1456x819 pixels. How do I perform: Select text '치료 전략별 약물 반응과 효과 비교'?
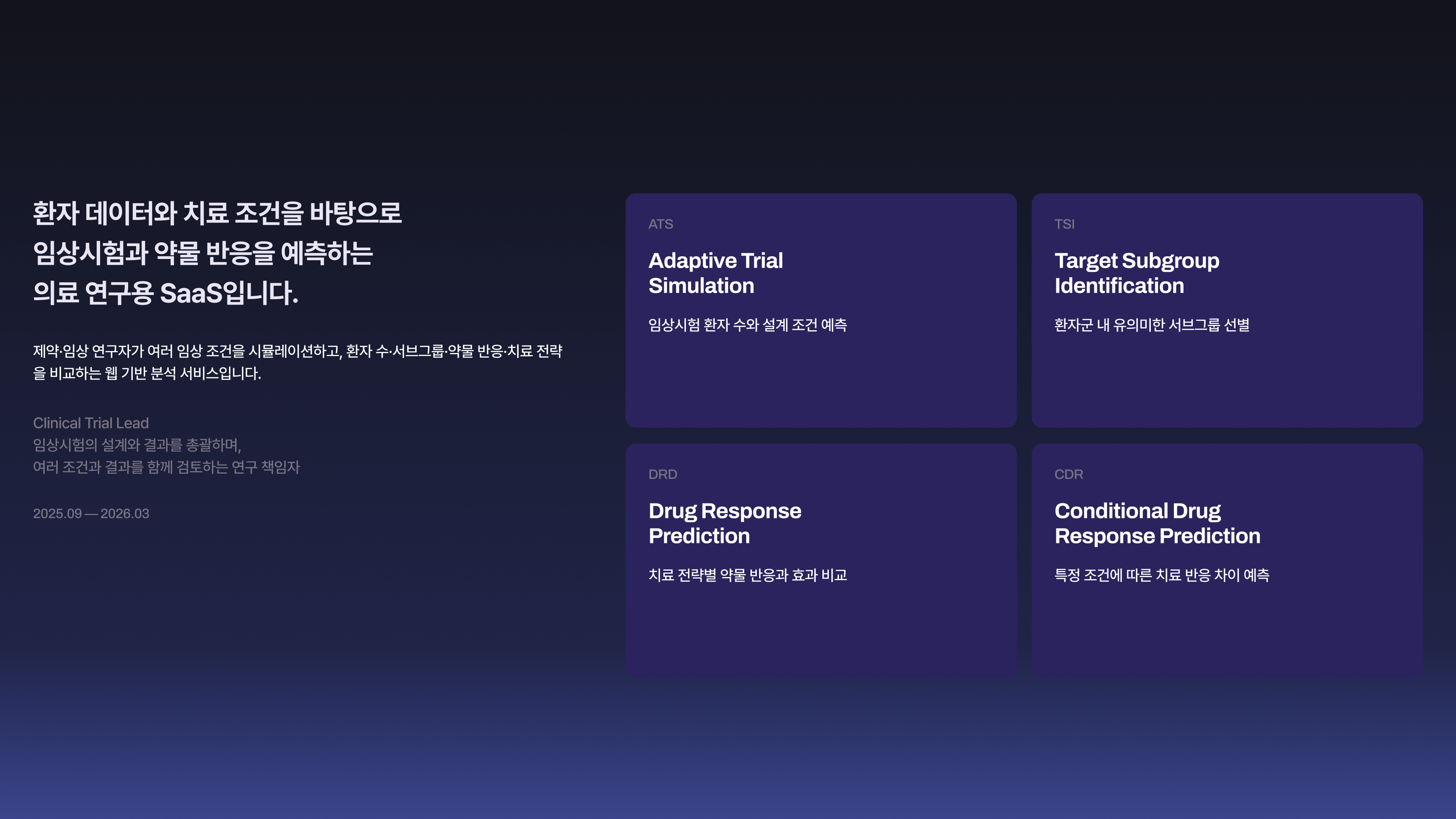[747, 576]
